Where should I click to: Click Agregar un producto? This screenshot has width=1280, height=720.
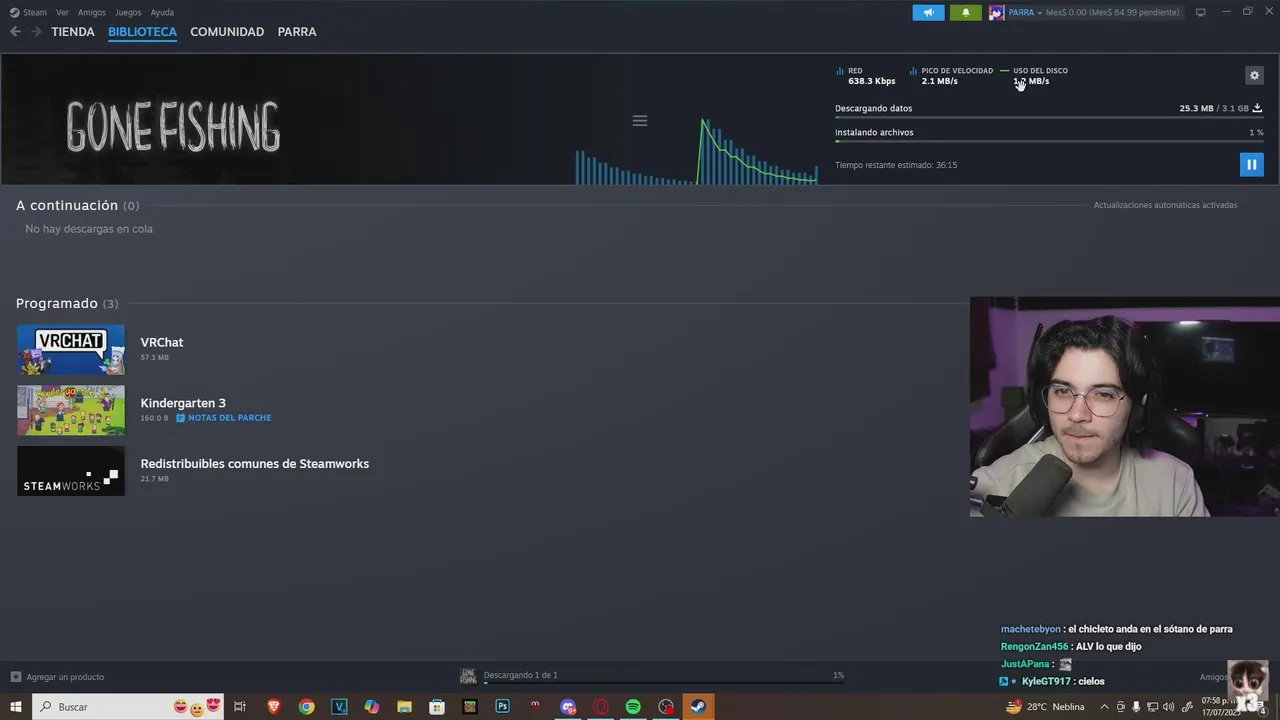click(58, 677)
